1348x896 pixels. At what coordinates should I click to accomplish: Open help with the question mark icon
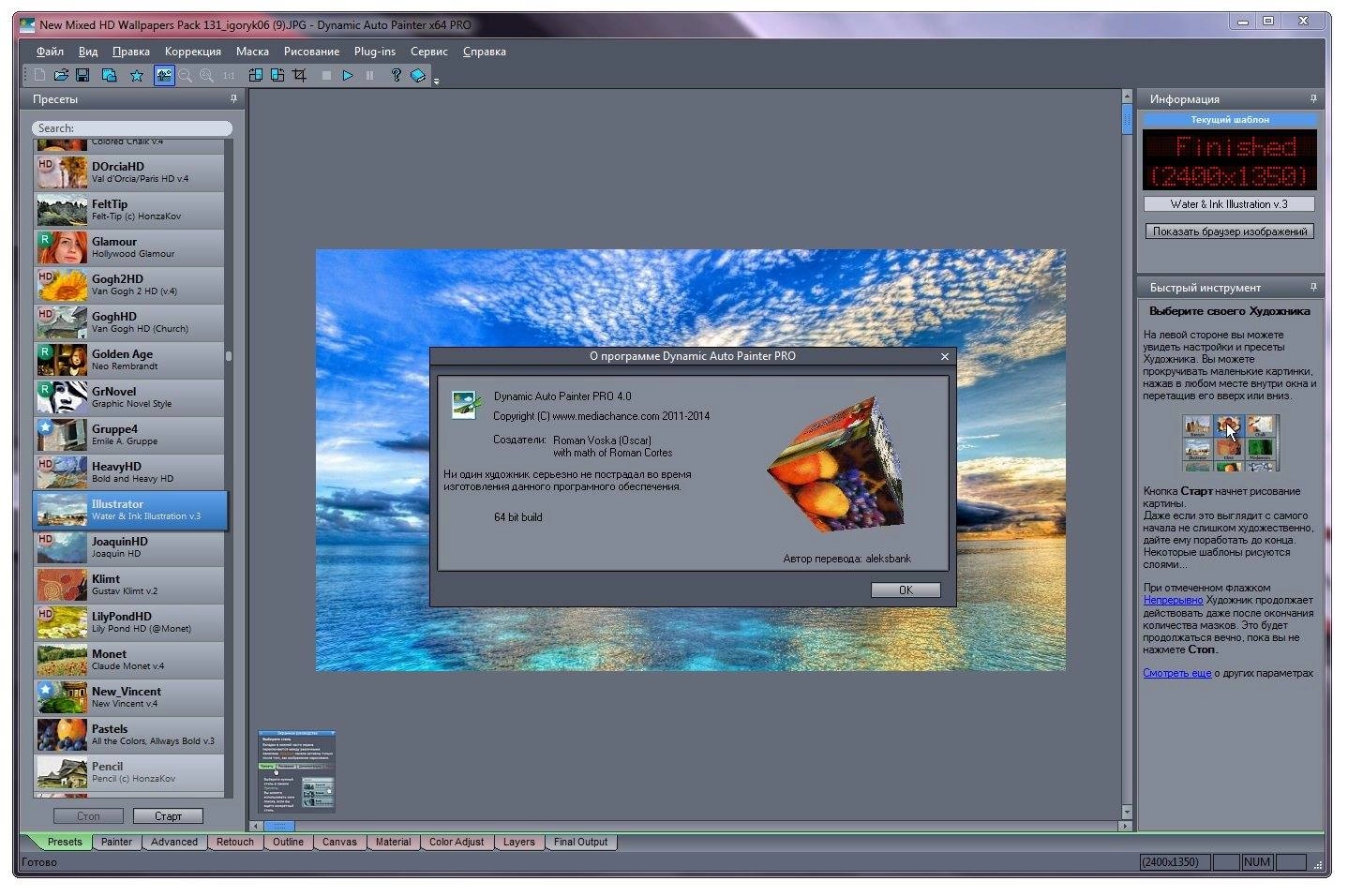[396, 76]
